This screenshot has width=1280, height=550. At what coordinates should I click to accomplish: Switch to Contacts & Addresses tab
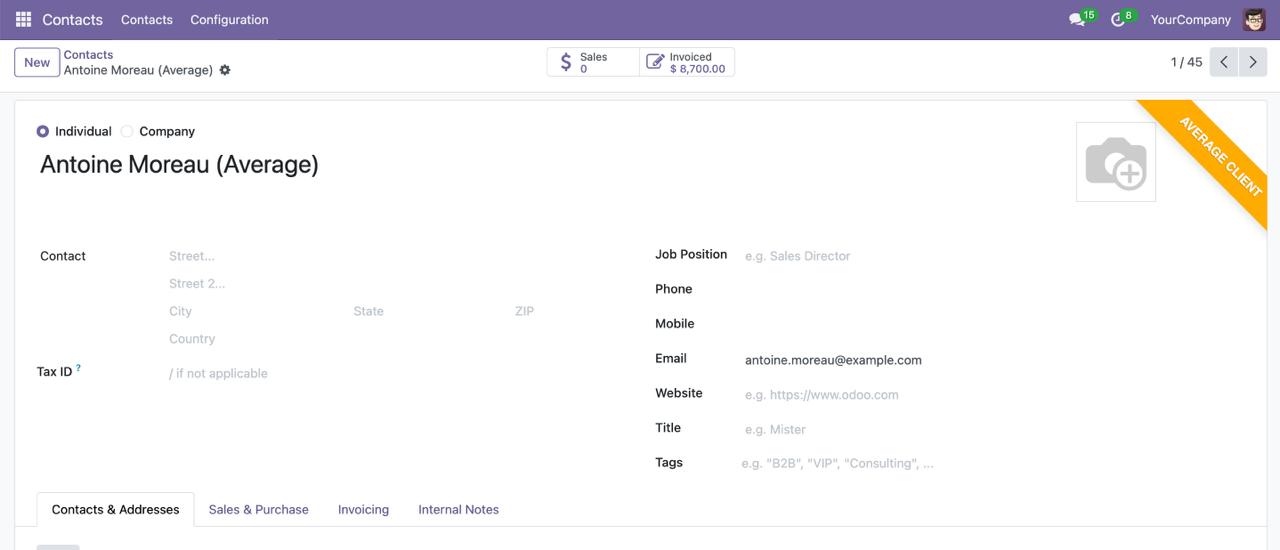(x=115, y=509)
